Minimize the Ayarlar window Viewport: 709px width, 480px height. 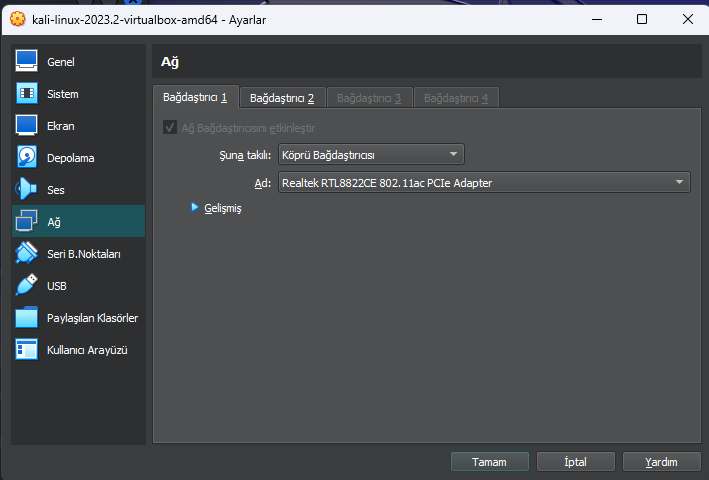597,19
